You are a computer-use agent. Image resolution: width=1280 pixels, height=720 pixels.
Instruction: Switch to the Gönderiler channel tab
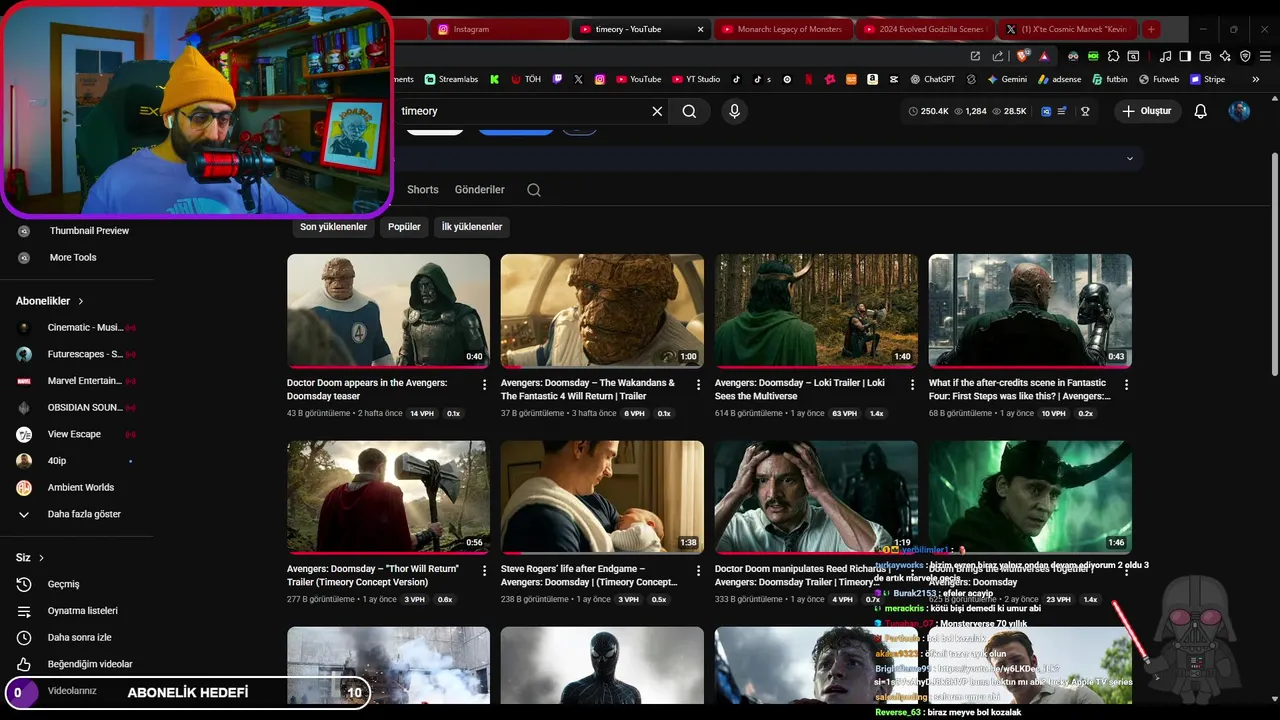pyautogui.click(x=480, y=190)
